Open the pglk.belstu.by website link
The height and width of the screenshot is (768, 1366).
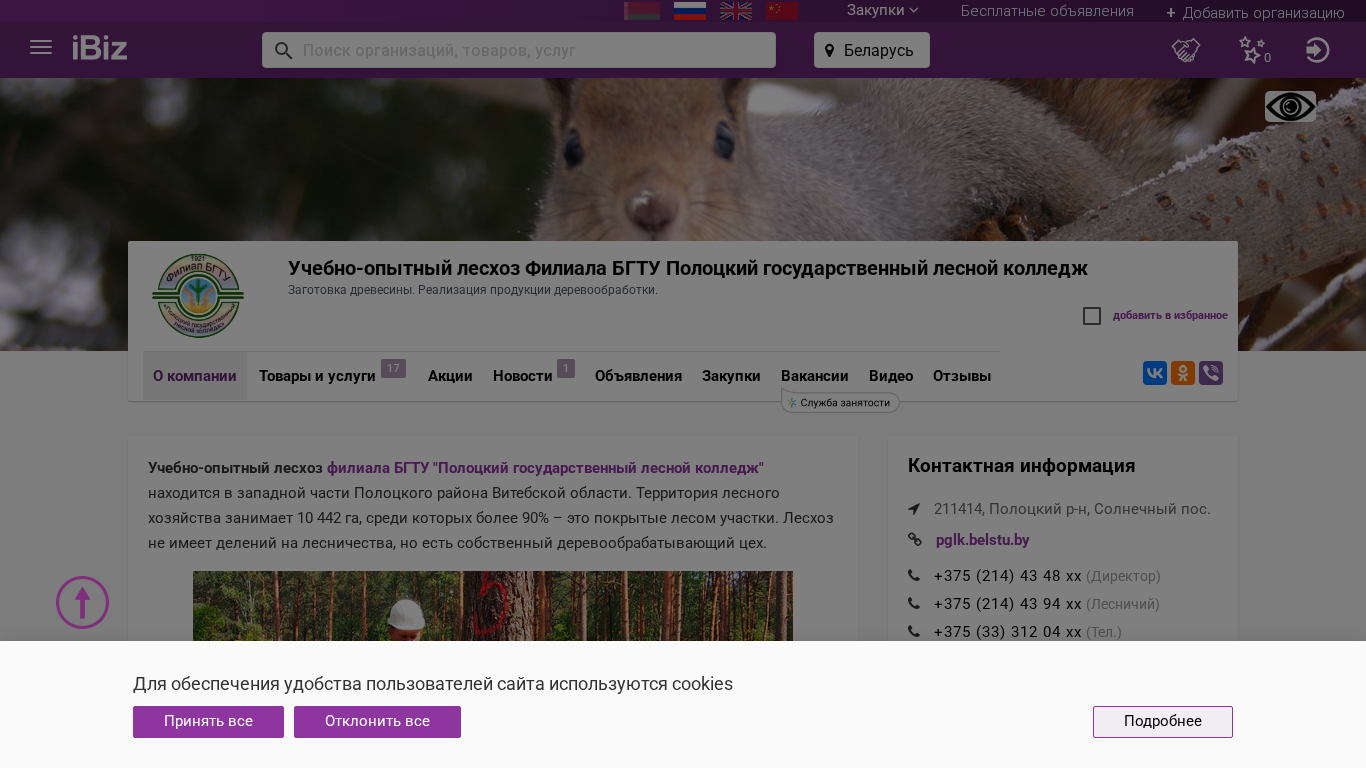tap(982, 540)
